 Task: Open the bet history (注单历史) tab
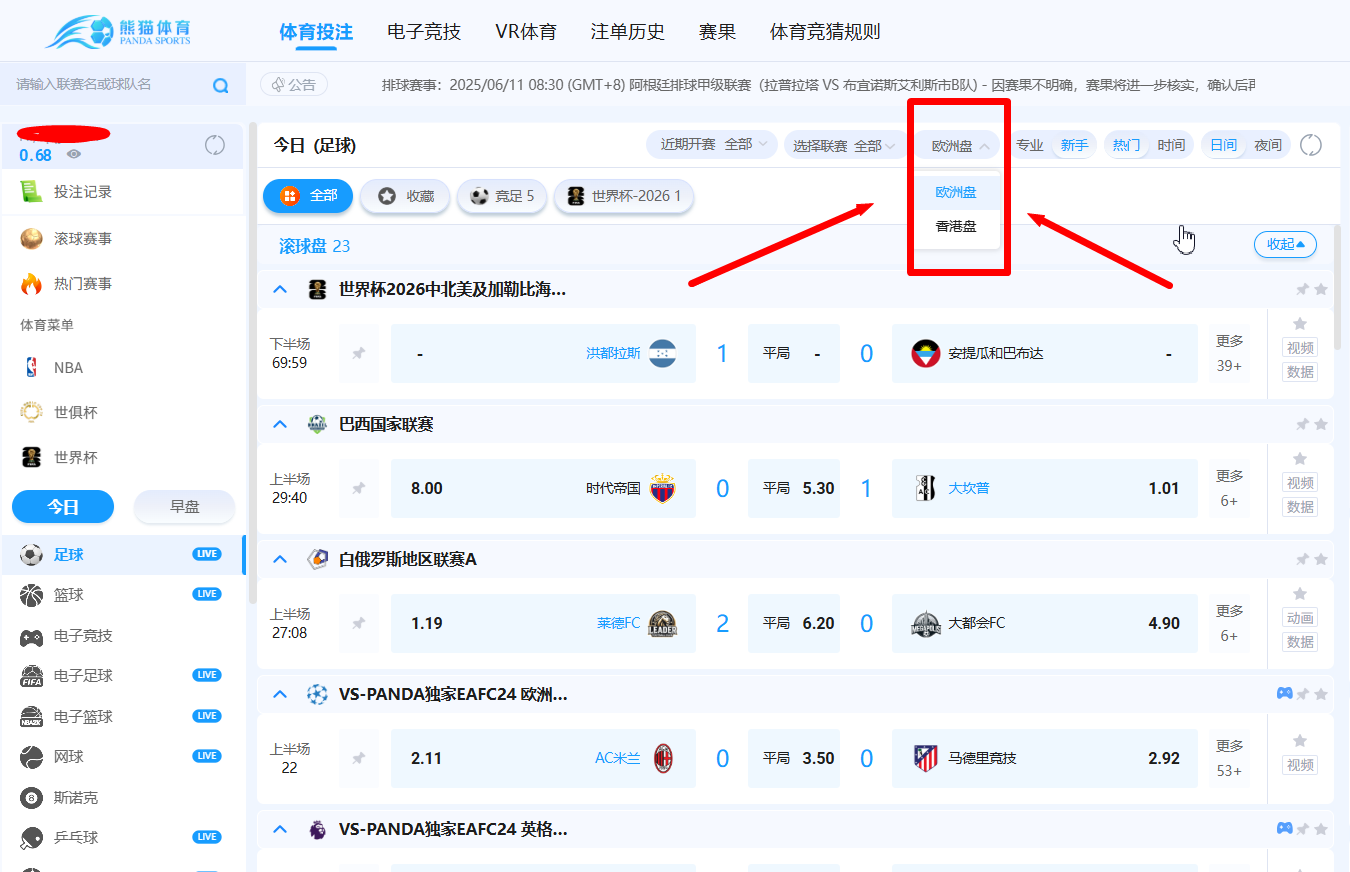[627, 32]
